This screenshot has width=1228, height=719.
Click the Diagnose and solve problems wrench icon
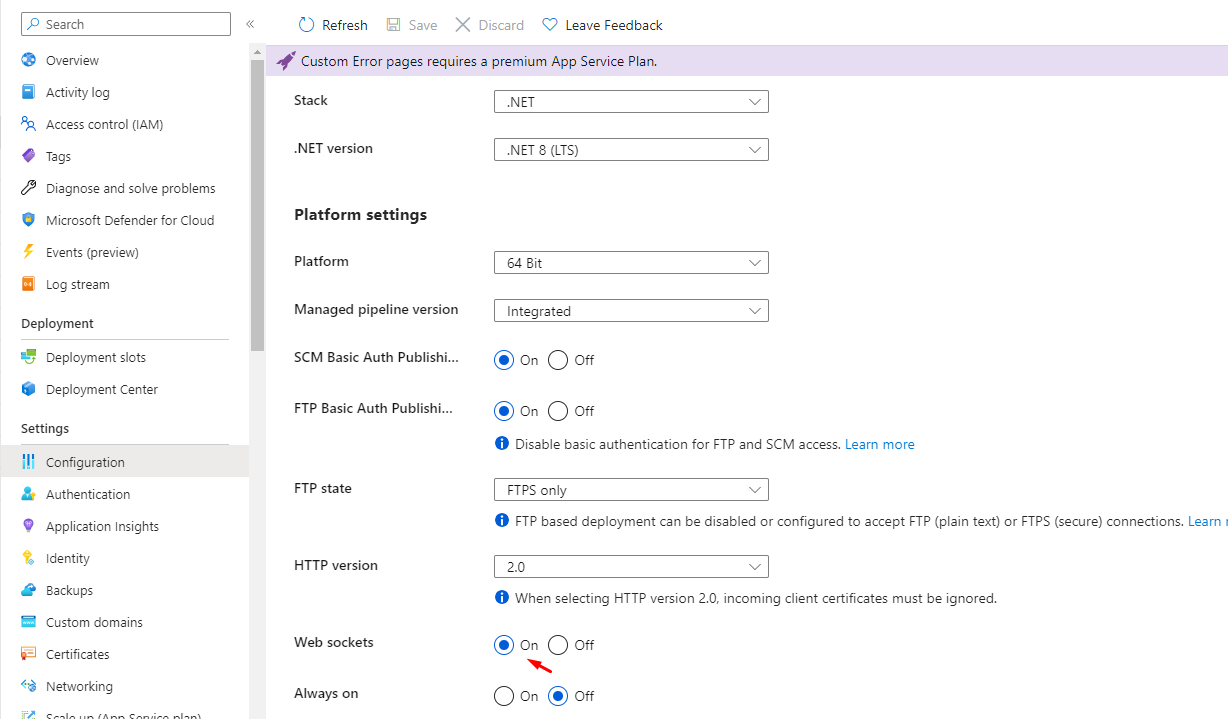click(28, 188)
